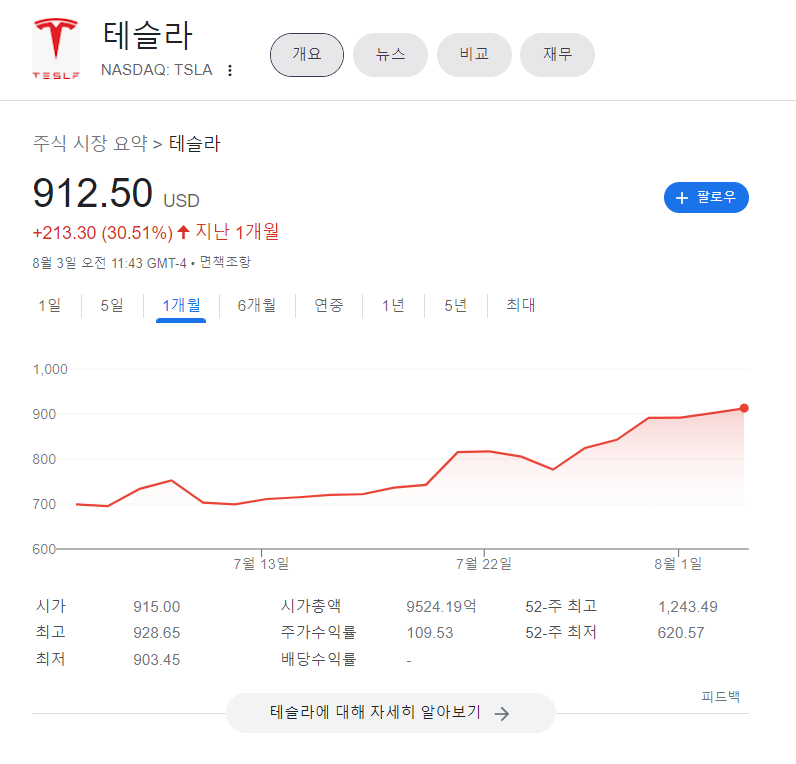The image size is (796, 764).
Task: Click the 1,000 y-axis label
Action: point(50,369)
